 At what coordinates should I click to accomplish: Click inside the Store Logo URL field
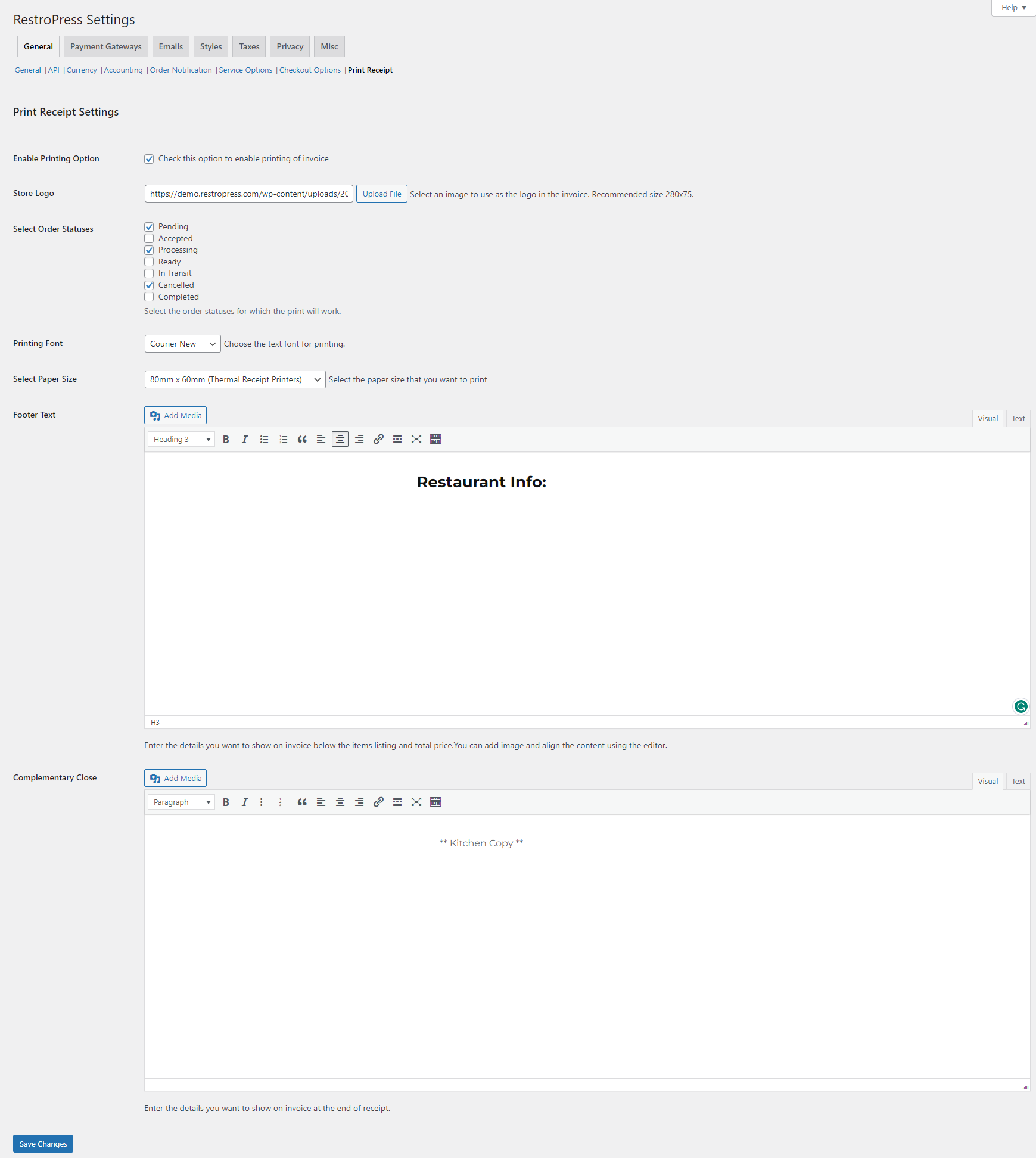click(x=248, y=193)
